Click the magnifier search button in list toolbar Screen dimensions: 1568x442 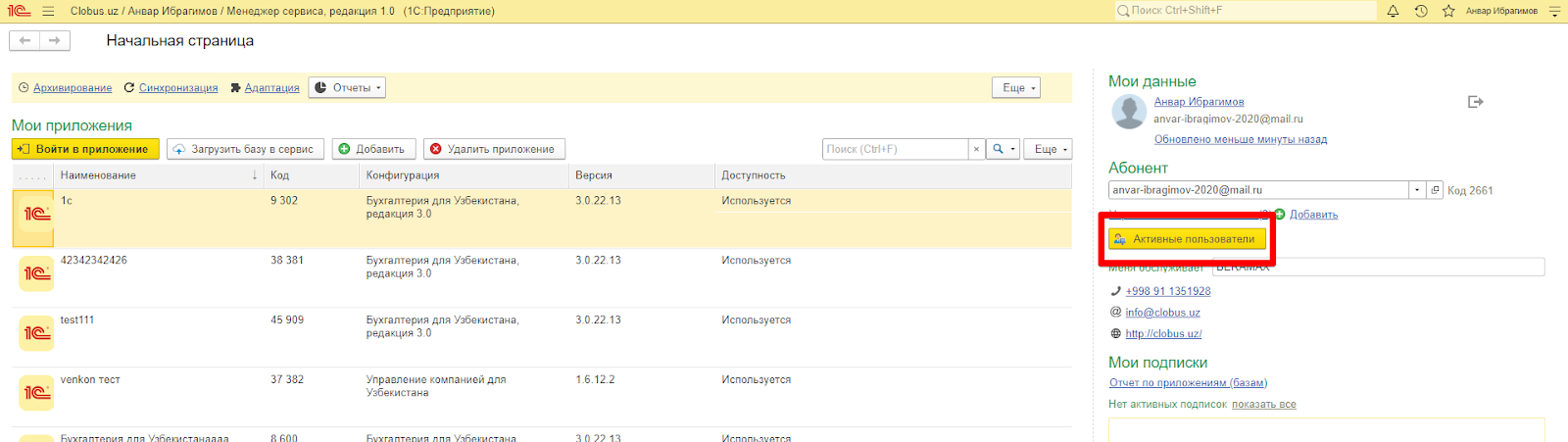click(x=999, y=149)
